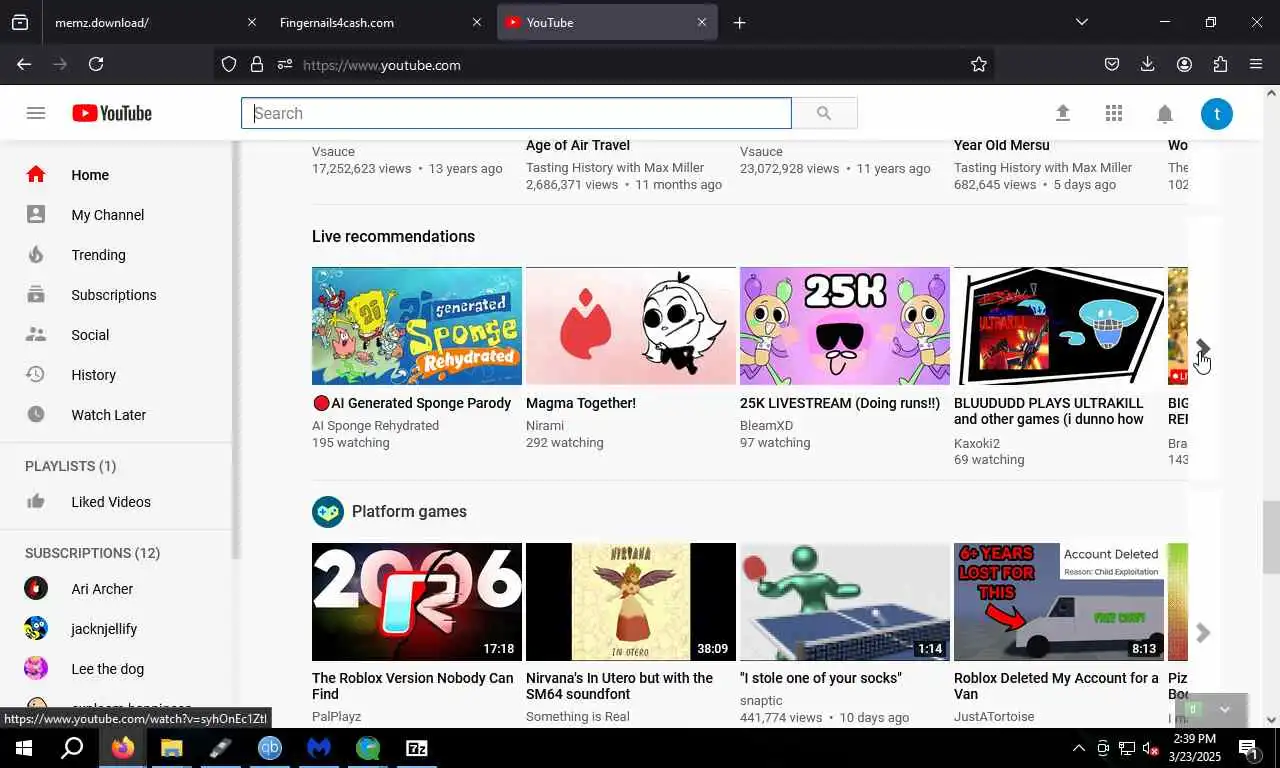The height and width of the screenshot is (768, 1280).
Task: Open Tasting History with Max Miller, 2,686,371 views
Action: (x=615, y=168)
